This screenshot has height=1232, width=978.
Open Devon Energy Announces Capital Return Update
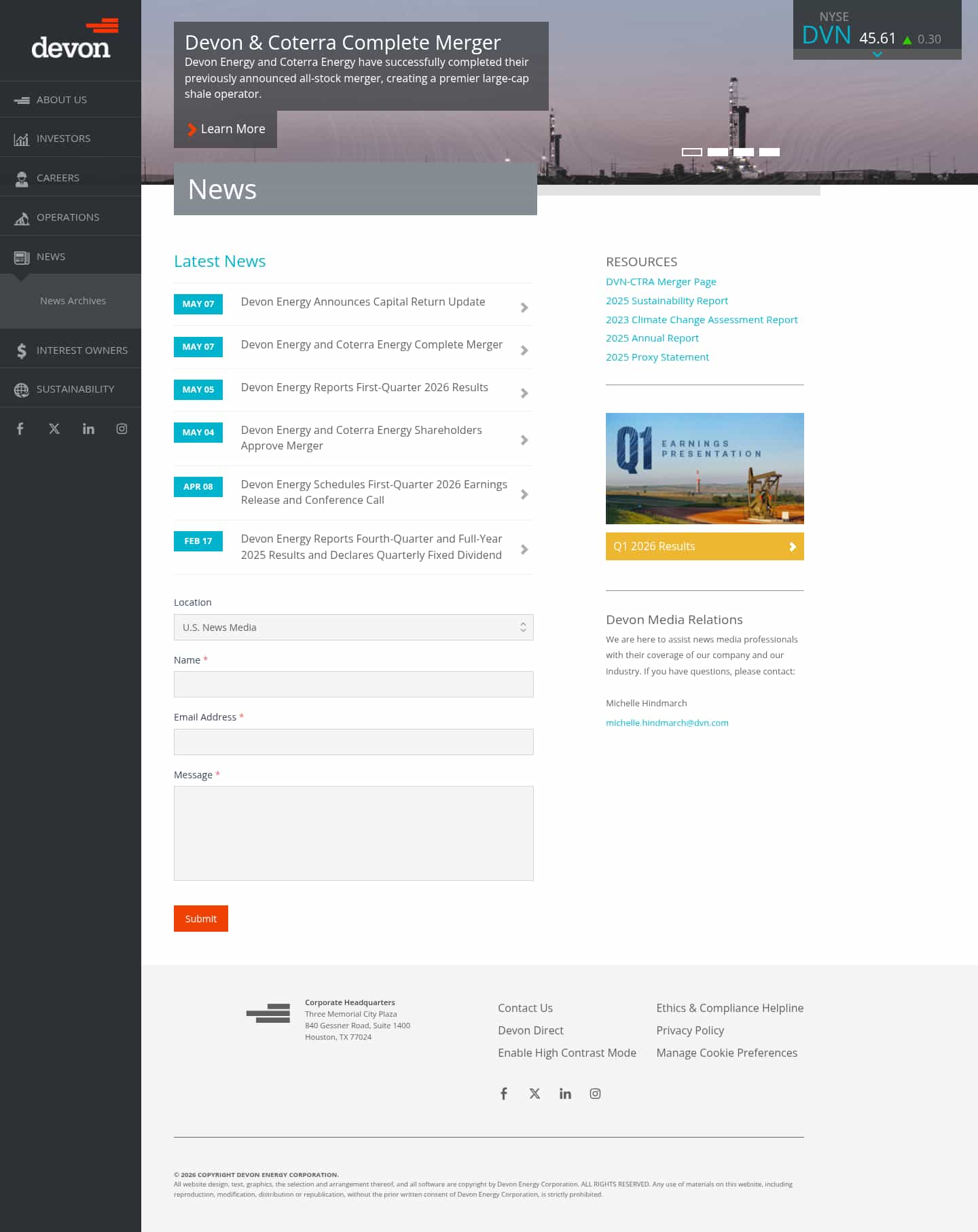(363, 302)
